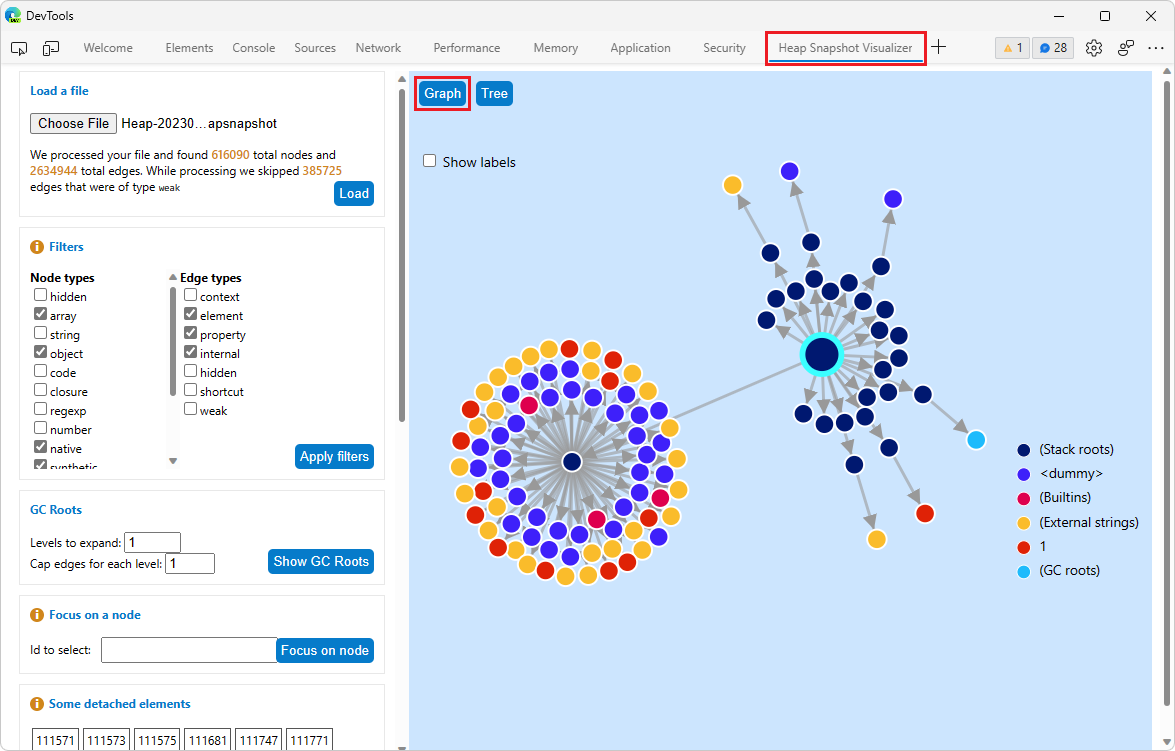Screen dimensions: 1175x751
Task: Click the Load button
Action: click(x=354, y=193)
